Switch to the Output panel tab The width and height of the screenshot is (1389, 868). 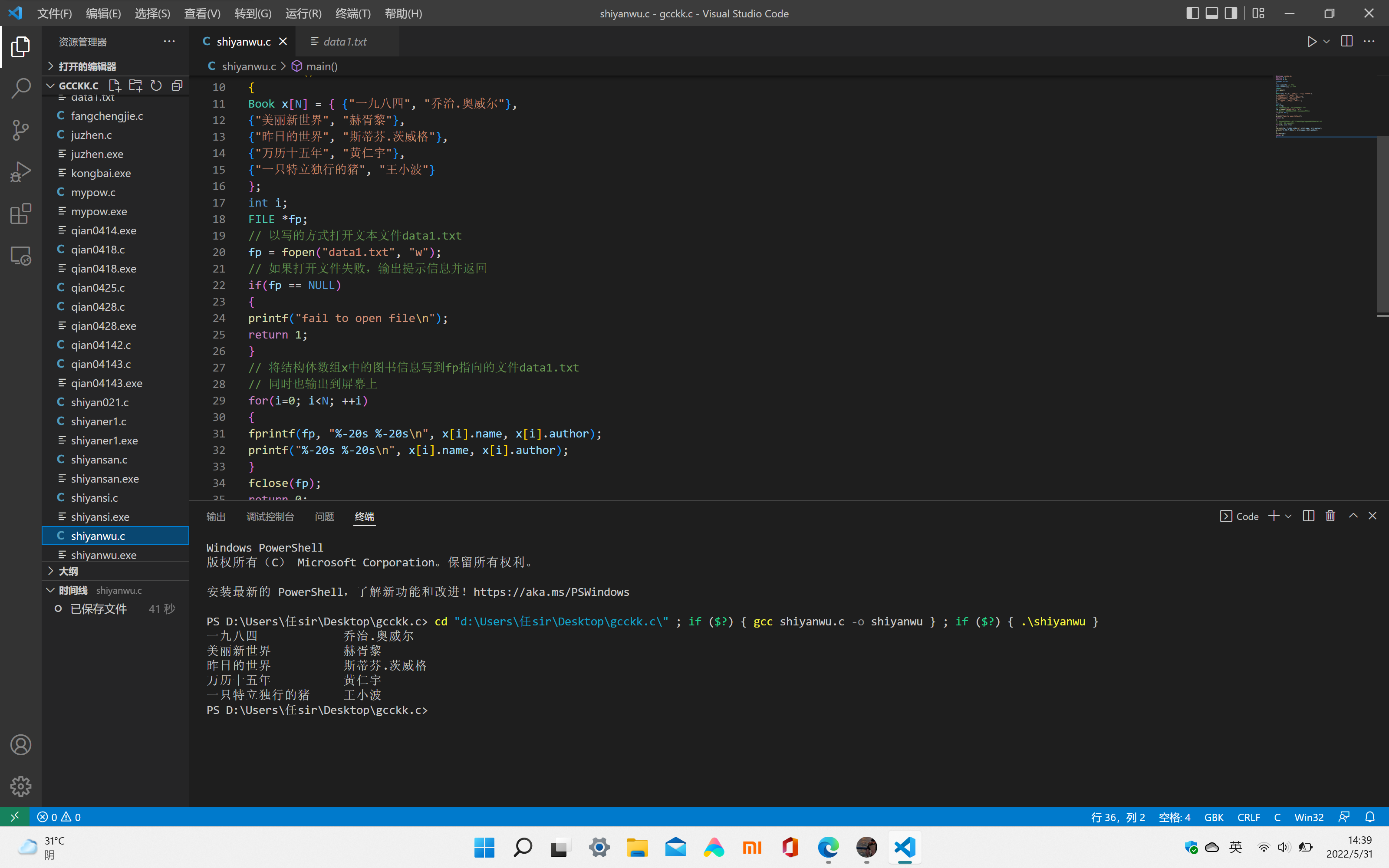coord(216,516)
